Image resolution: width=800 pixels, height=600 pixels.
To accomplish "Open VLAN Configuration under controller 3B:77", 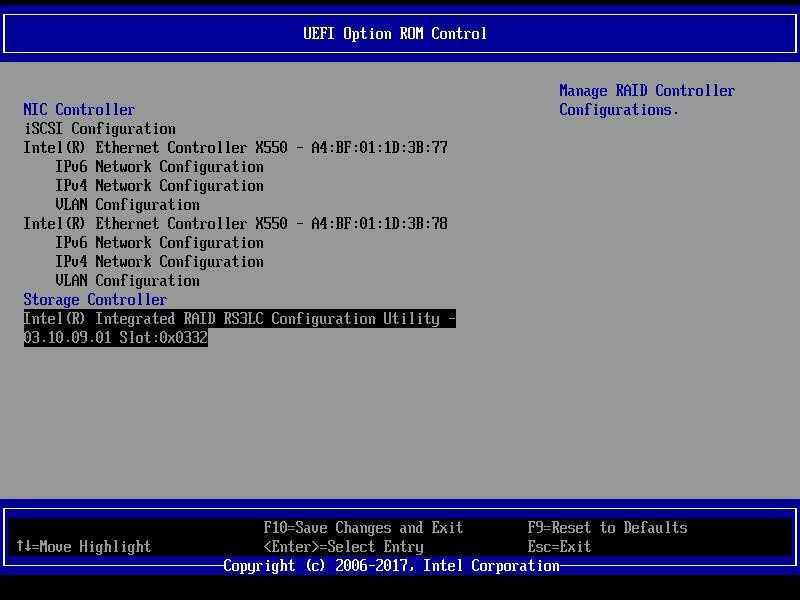I will coord(127,205).
